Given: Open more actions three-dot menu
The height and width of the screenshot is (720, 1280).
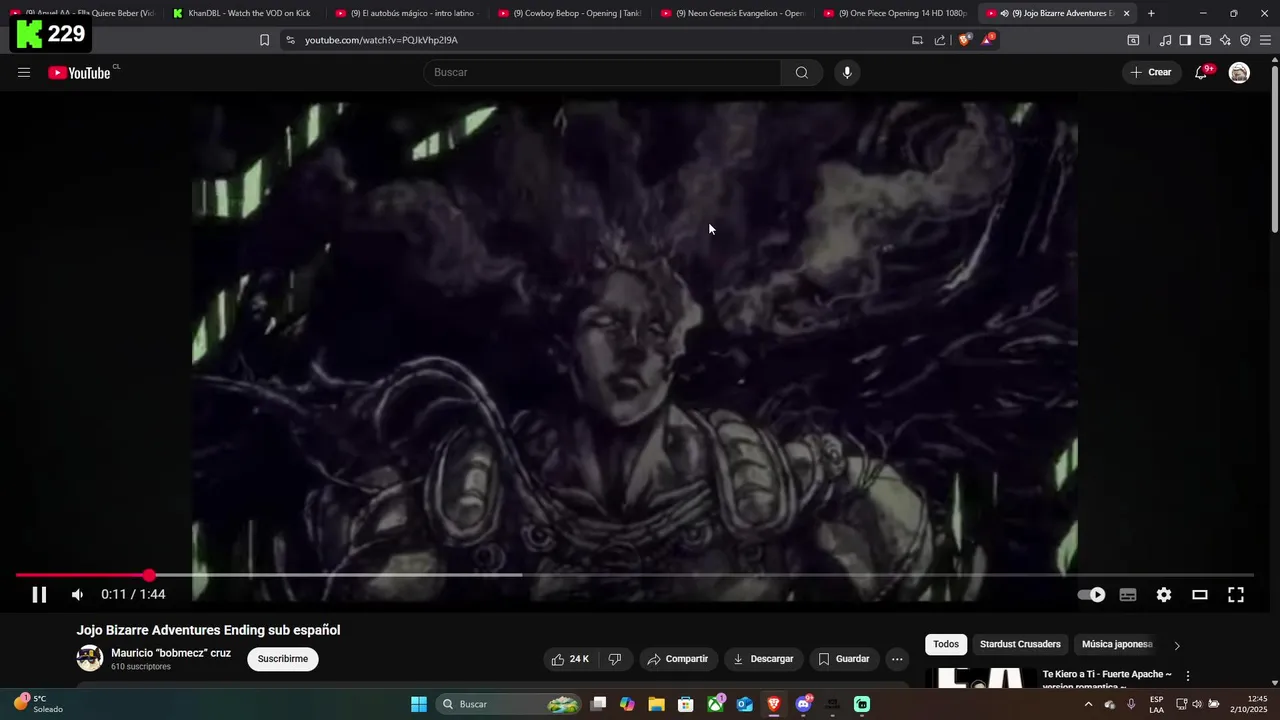Looking at the screenshot, I should [x=897, y=659].
